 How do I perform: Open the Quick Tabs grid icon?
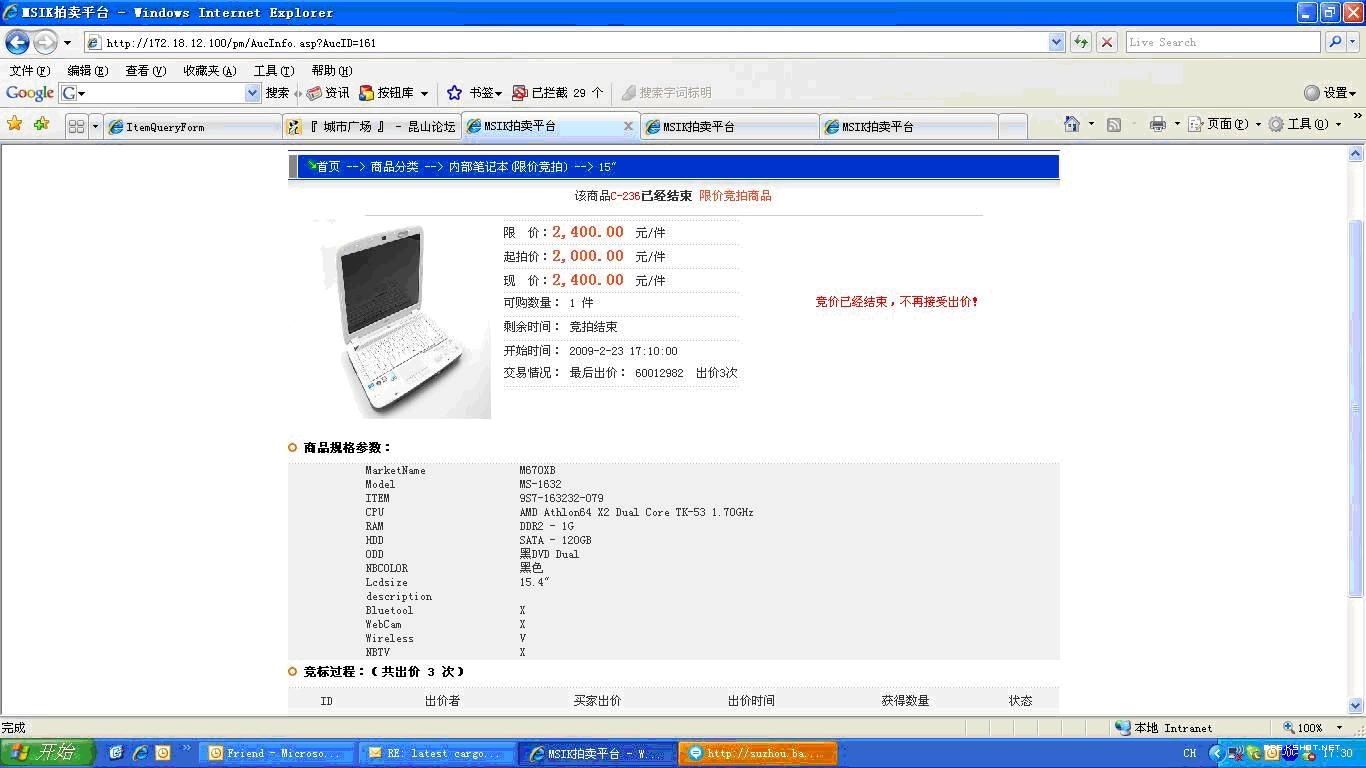(76, 126)
